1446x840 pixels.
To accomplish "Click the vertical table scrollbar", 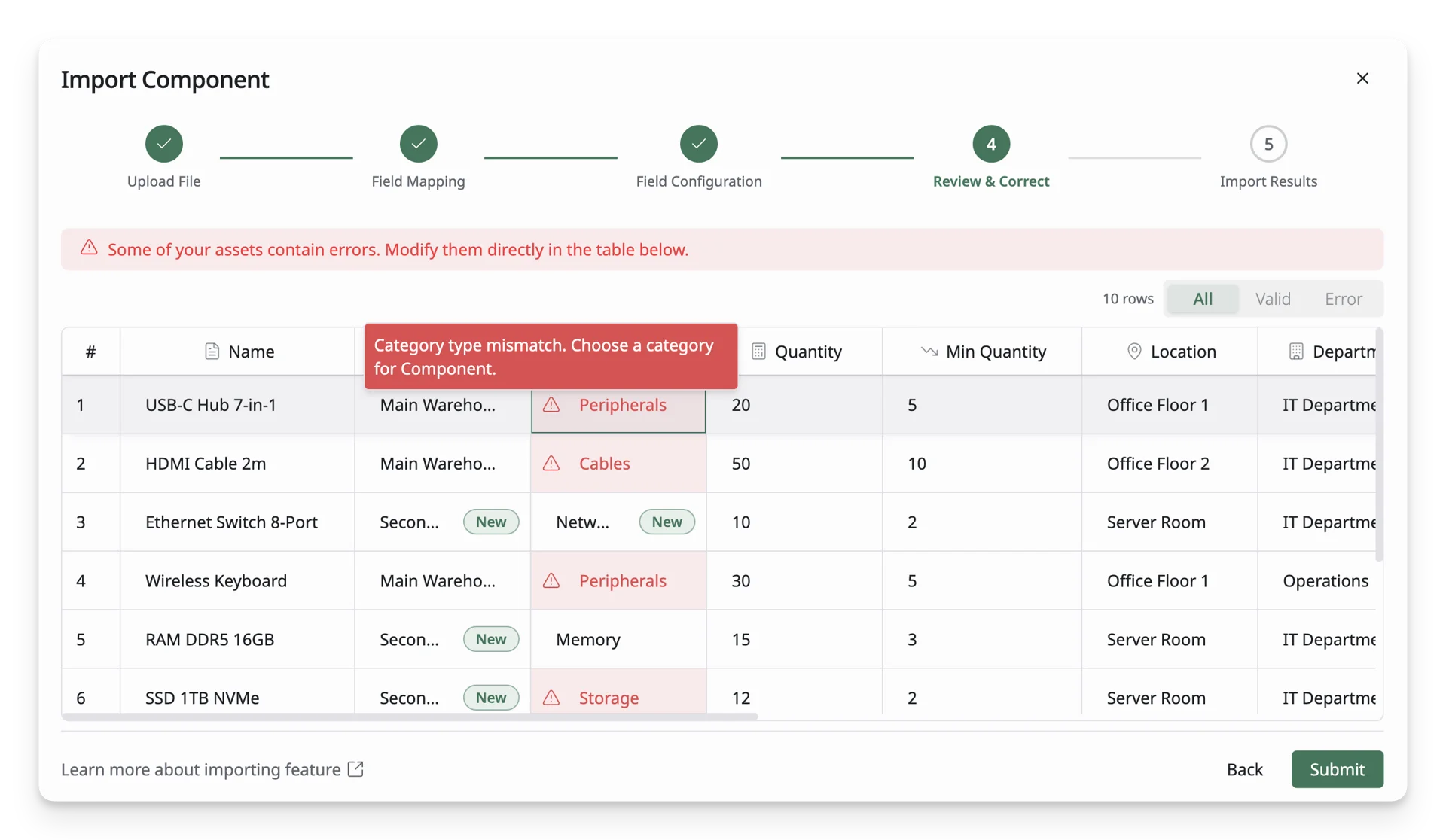I will 1379,444.
